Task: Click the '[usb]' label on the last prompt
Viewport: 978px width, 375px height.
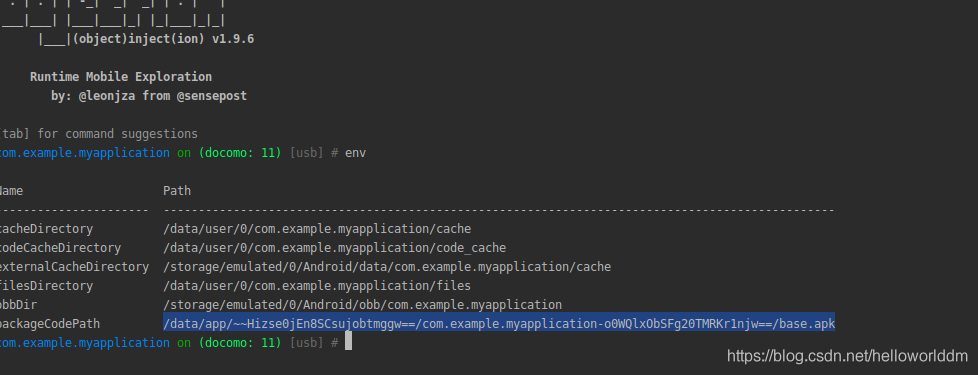Action: (307, 343)
